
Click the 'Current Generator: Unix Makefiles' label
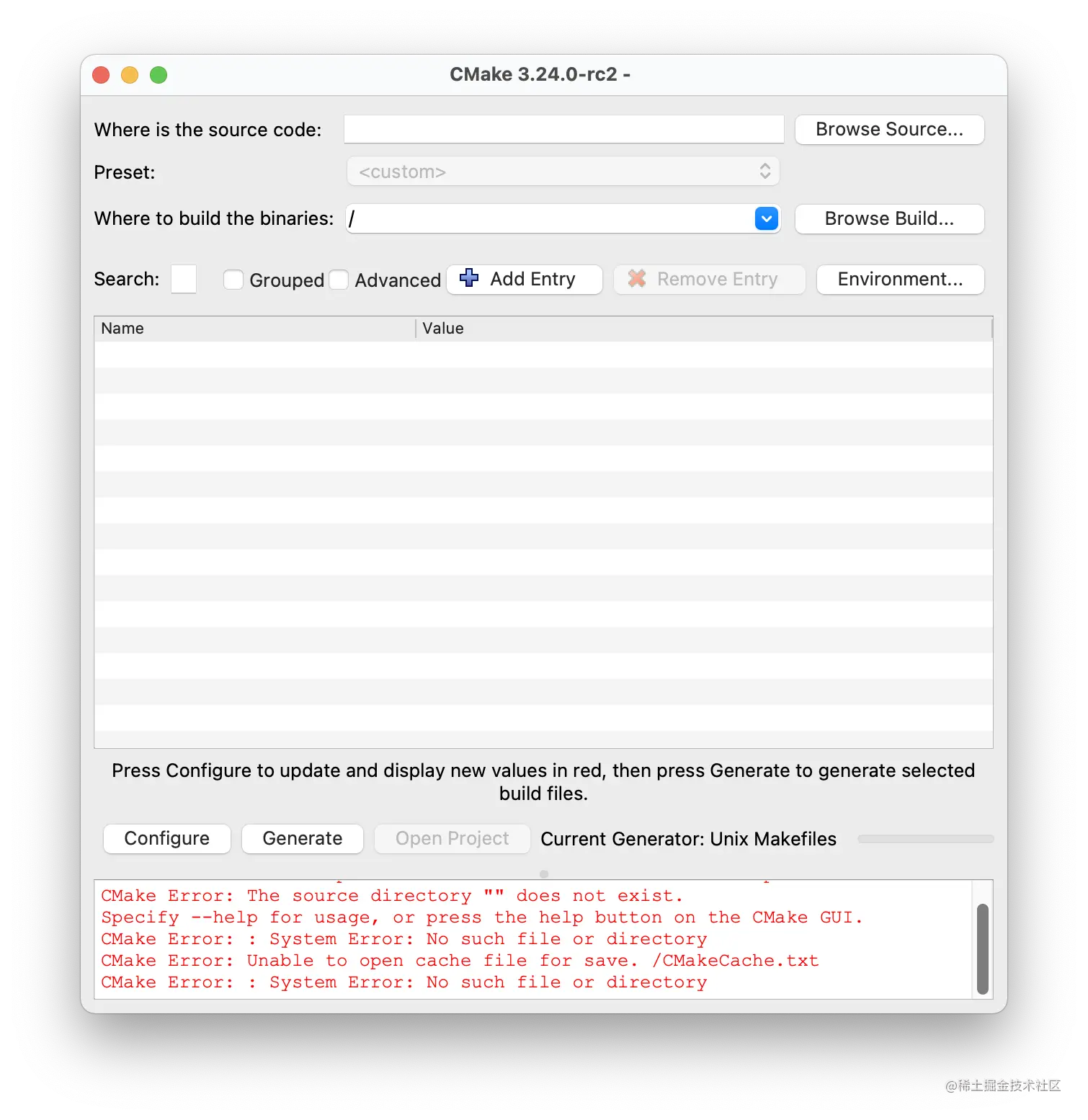689,839
